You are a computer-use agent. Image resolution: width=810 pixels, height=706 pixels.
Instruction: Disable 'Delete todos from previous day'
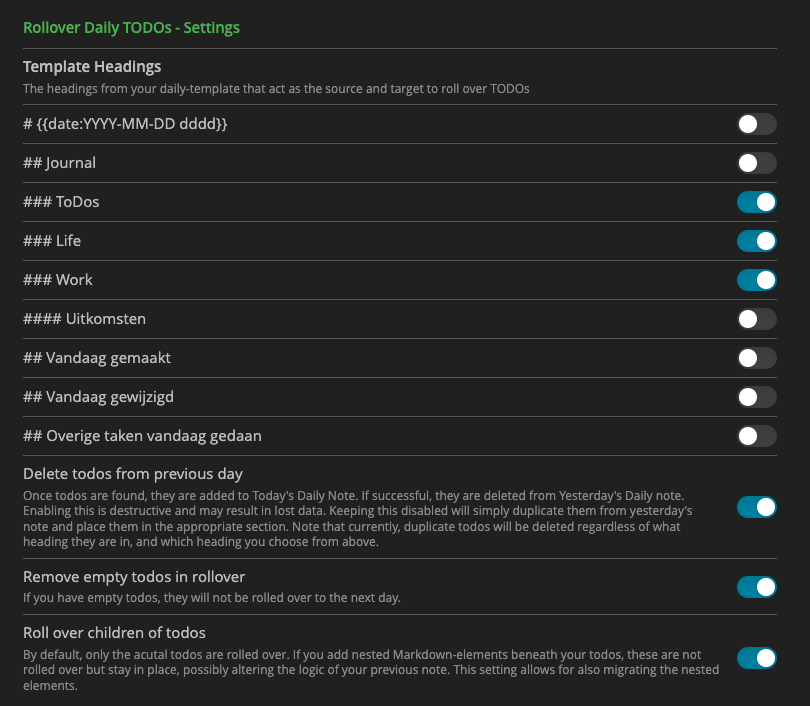click(x=757, y=507)
